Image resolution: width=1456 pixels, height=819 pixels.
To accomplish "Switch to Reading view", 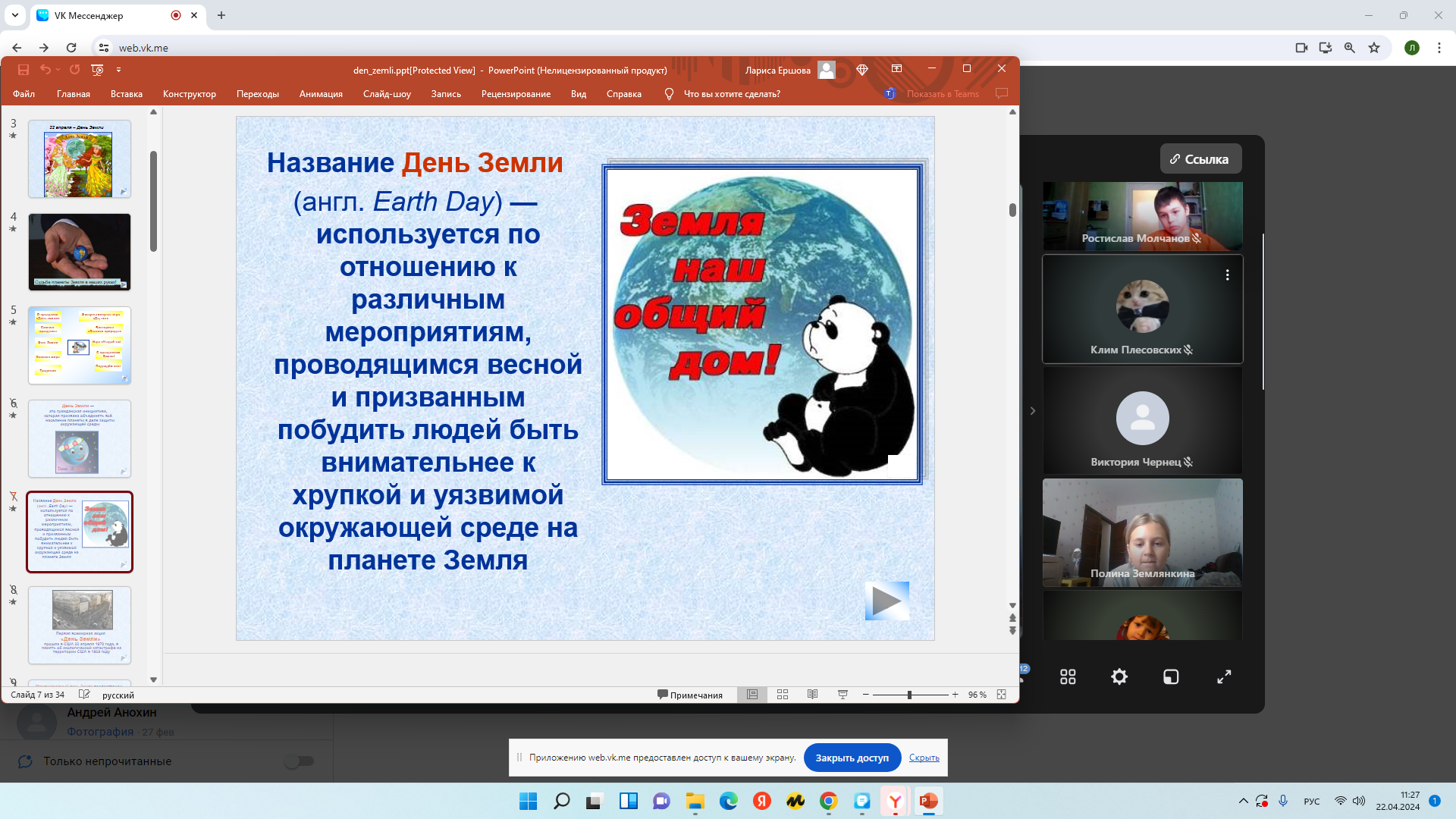I will (812, 695).
